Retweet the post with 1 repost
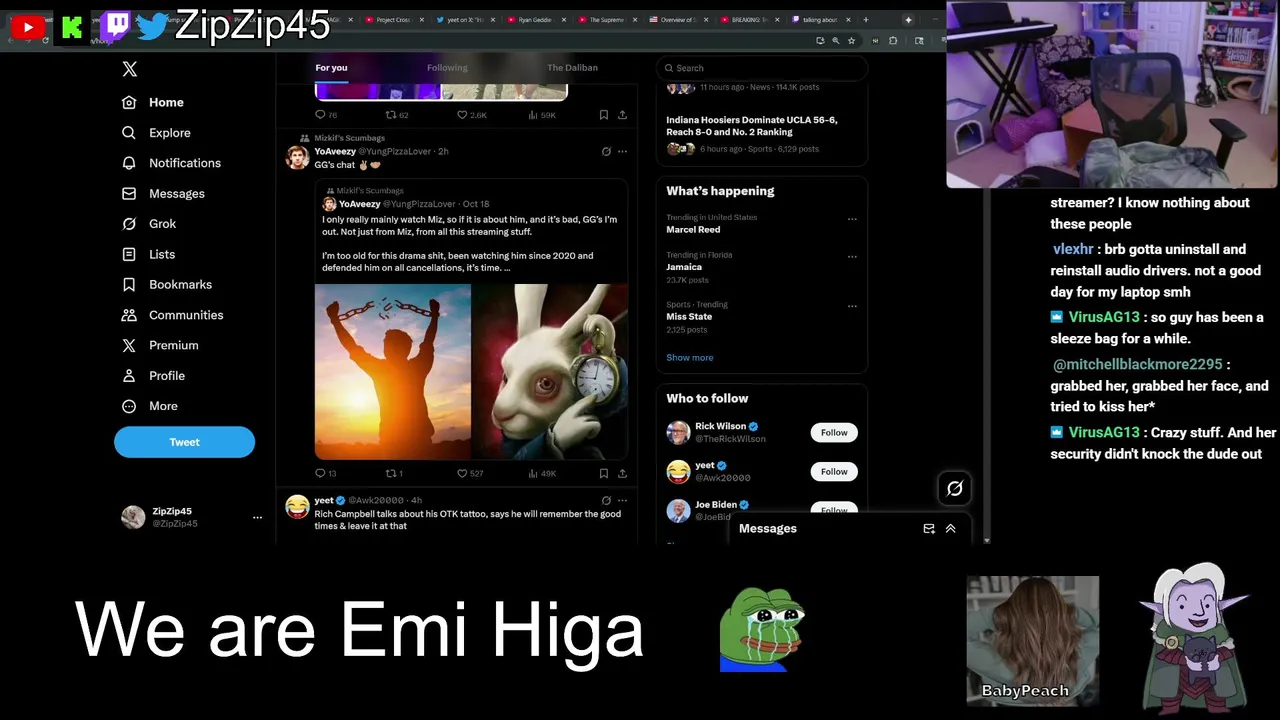This screenshot has height=720, width=1280. pos(394,474)
